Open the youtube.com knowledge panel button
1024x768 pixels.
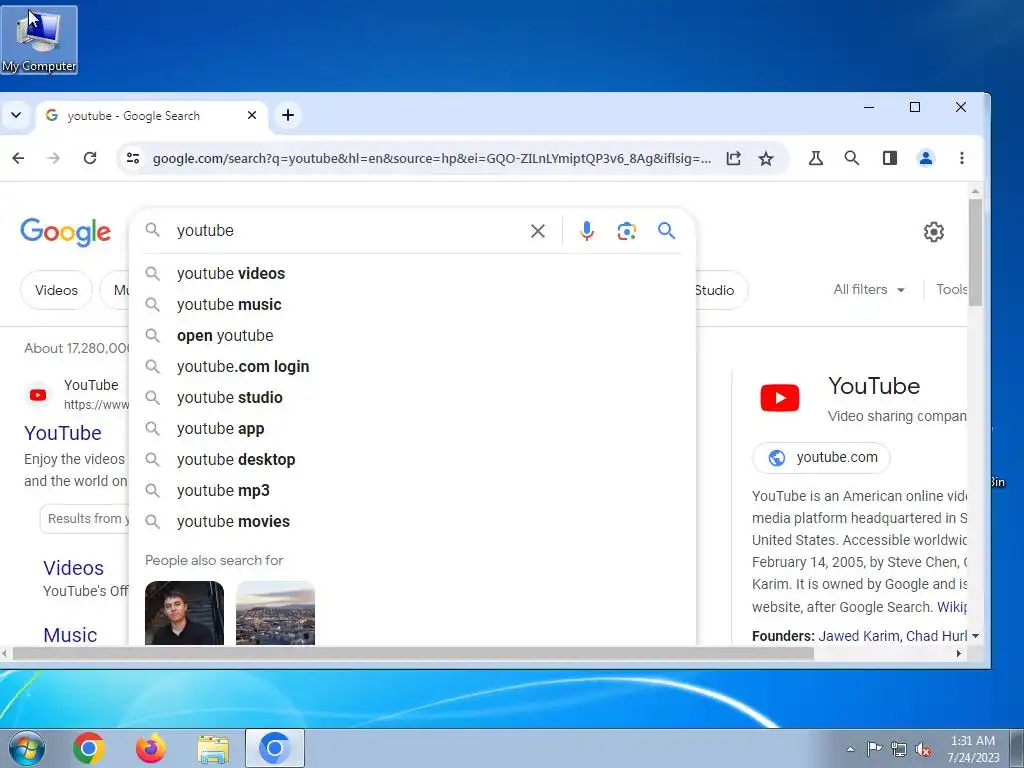tap(821, 458)
